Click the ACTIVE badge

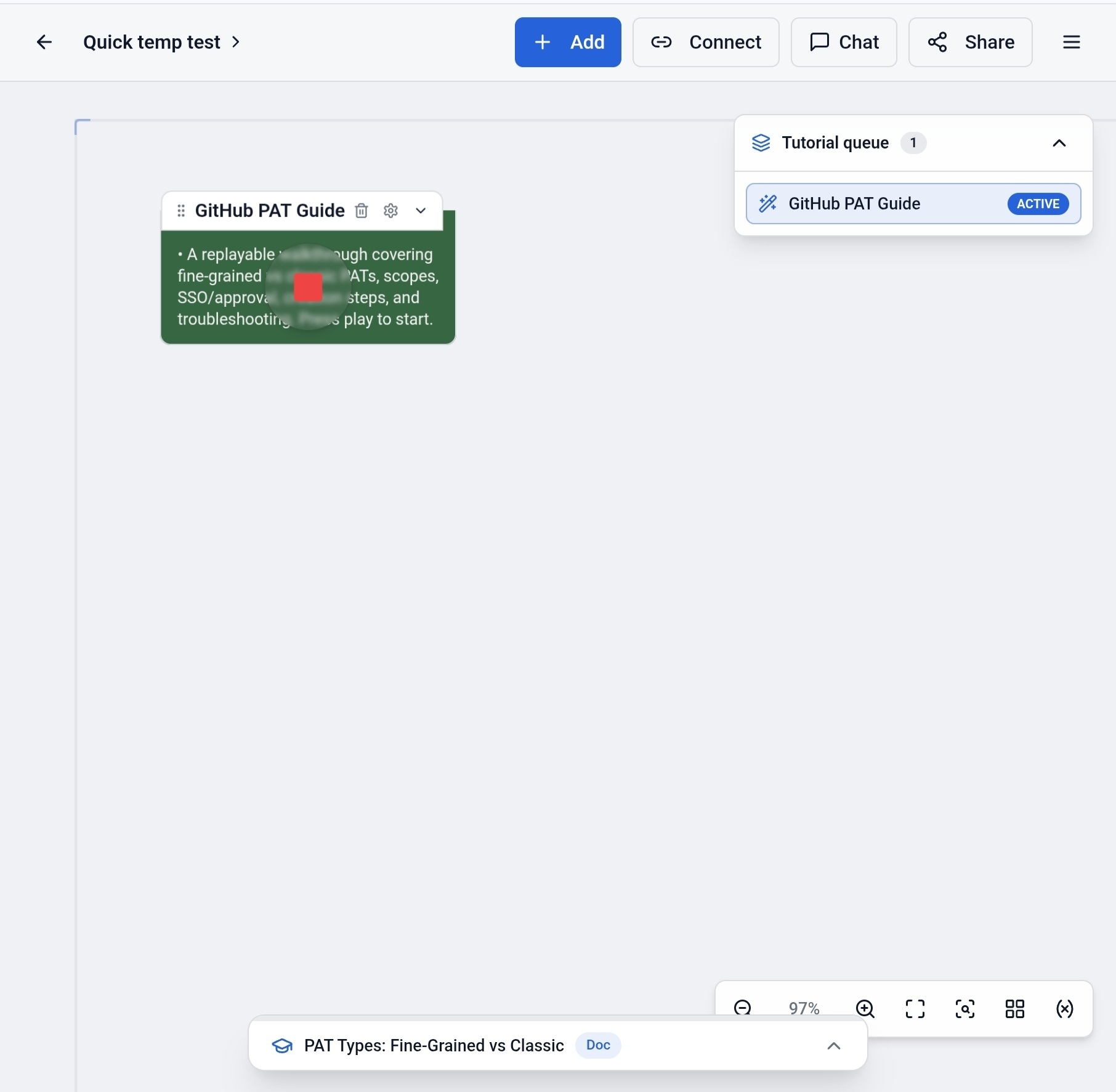(1038, 204)
